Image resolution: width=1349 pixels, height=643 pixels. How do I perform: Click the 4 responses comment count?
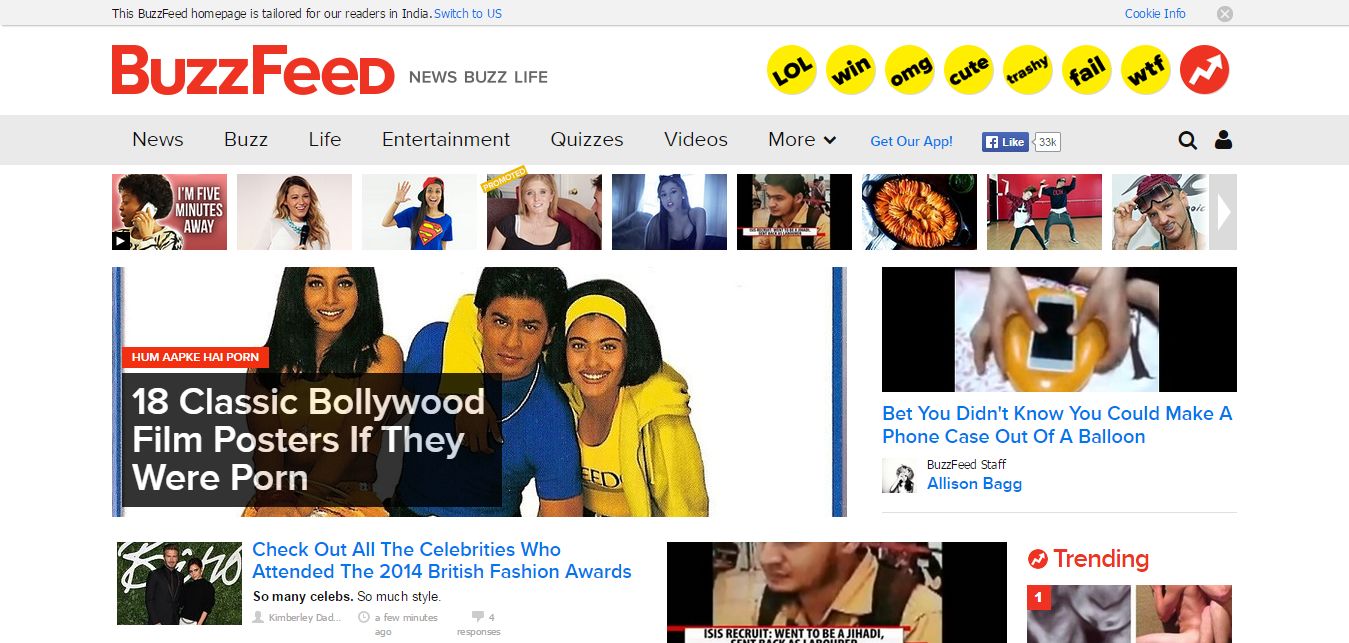pyautogui.click(x=478, y=624)
